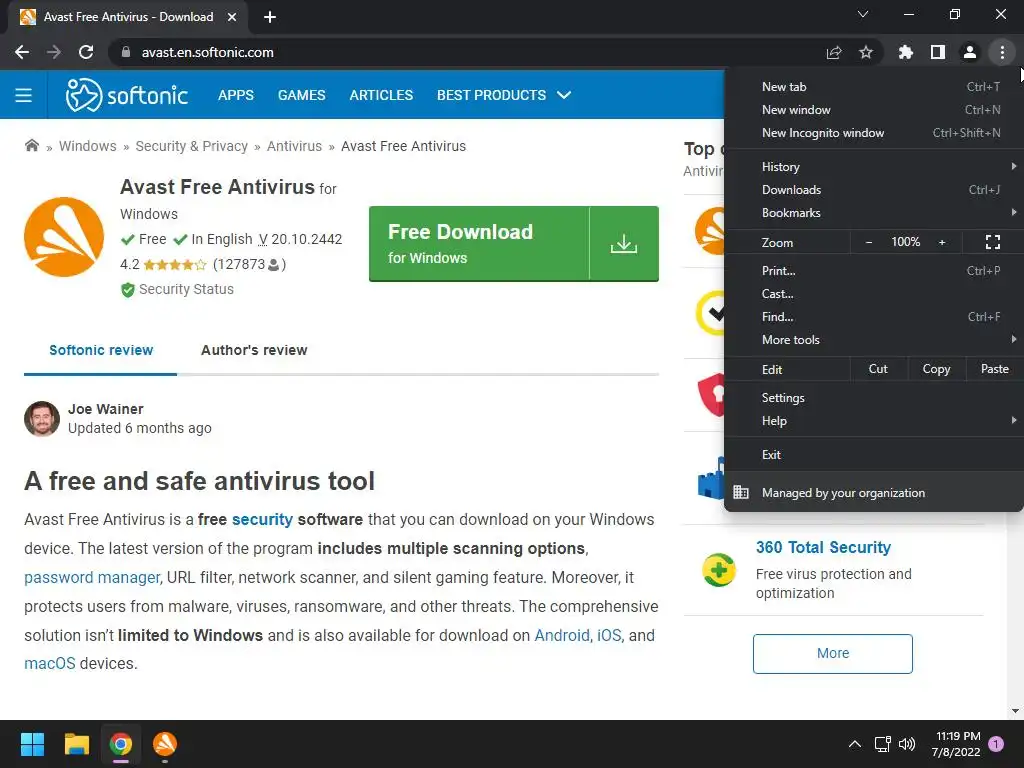The height and width of the screenshot is (768, 1024).
Task: Open the Softonic hamburger menu
Action: point(24,95)
